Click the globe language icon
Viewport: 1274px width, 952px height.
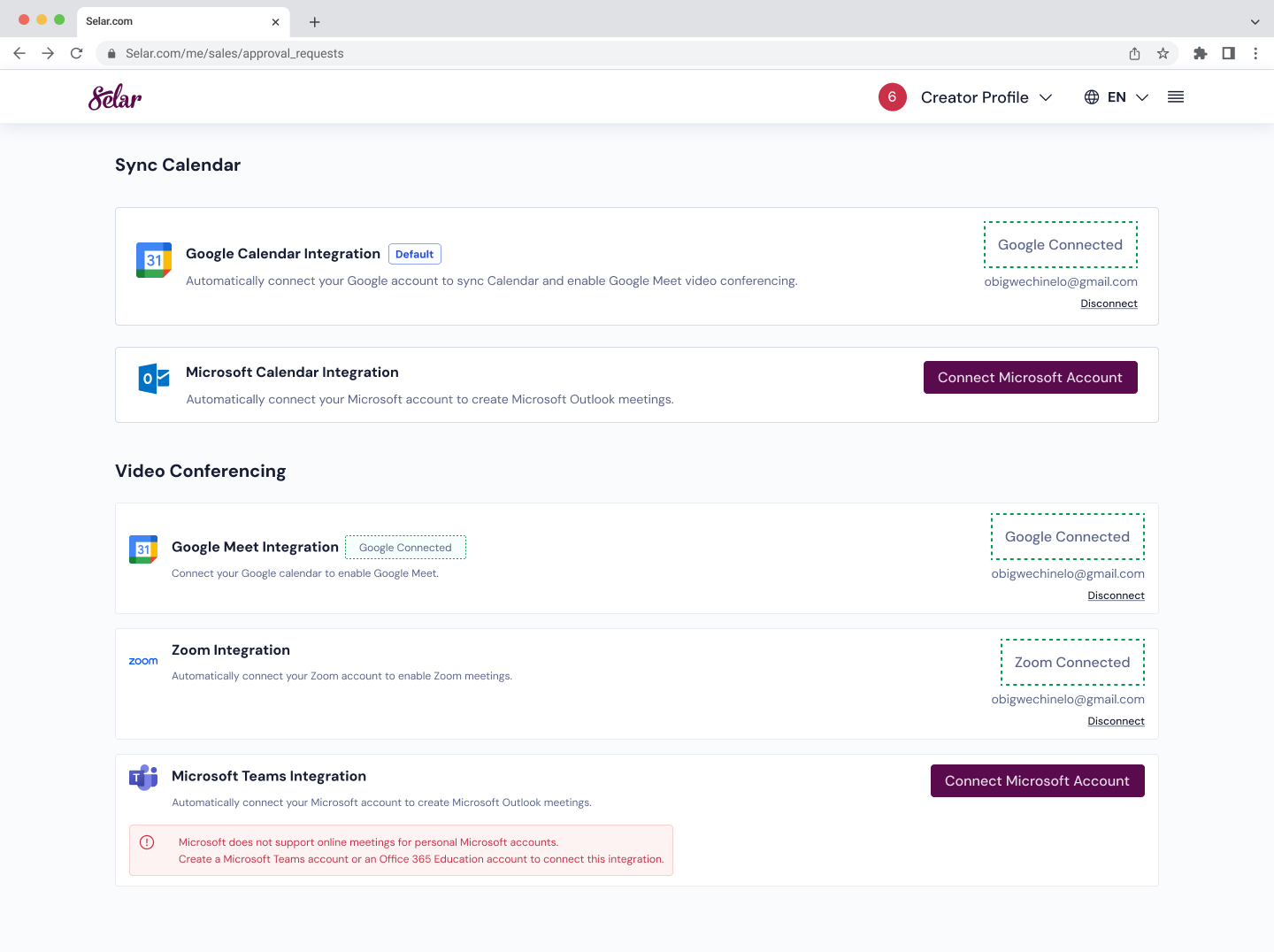pyautogui.click(x=1092, y=97)
